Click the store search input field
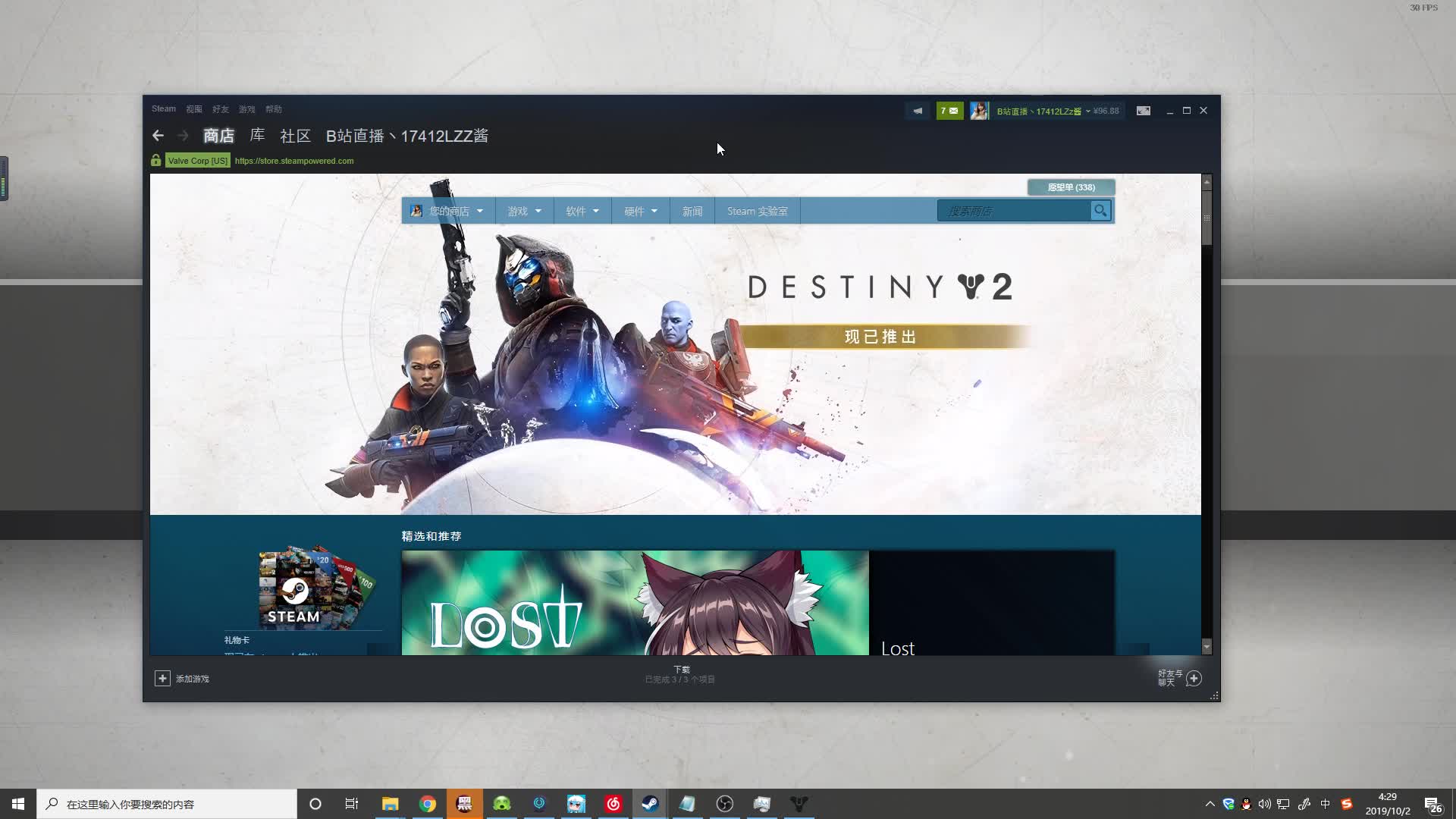The image size is (1456, 819). 1014,211
